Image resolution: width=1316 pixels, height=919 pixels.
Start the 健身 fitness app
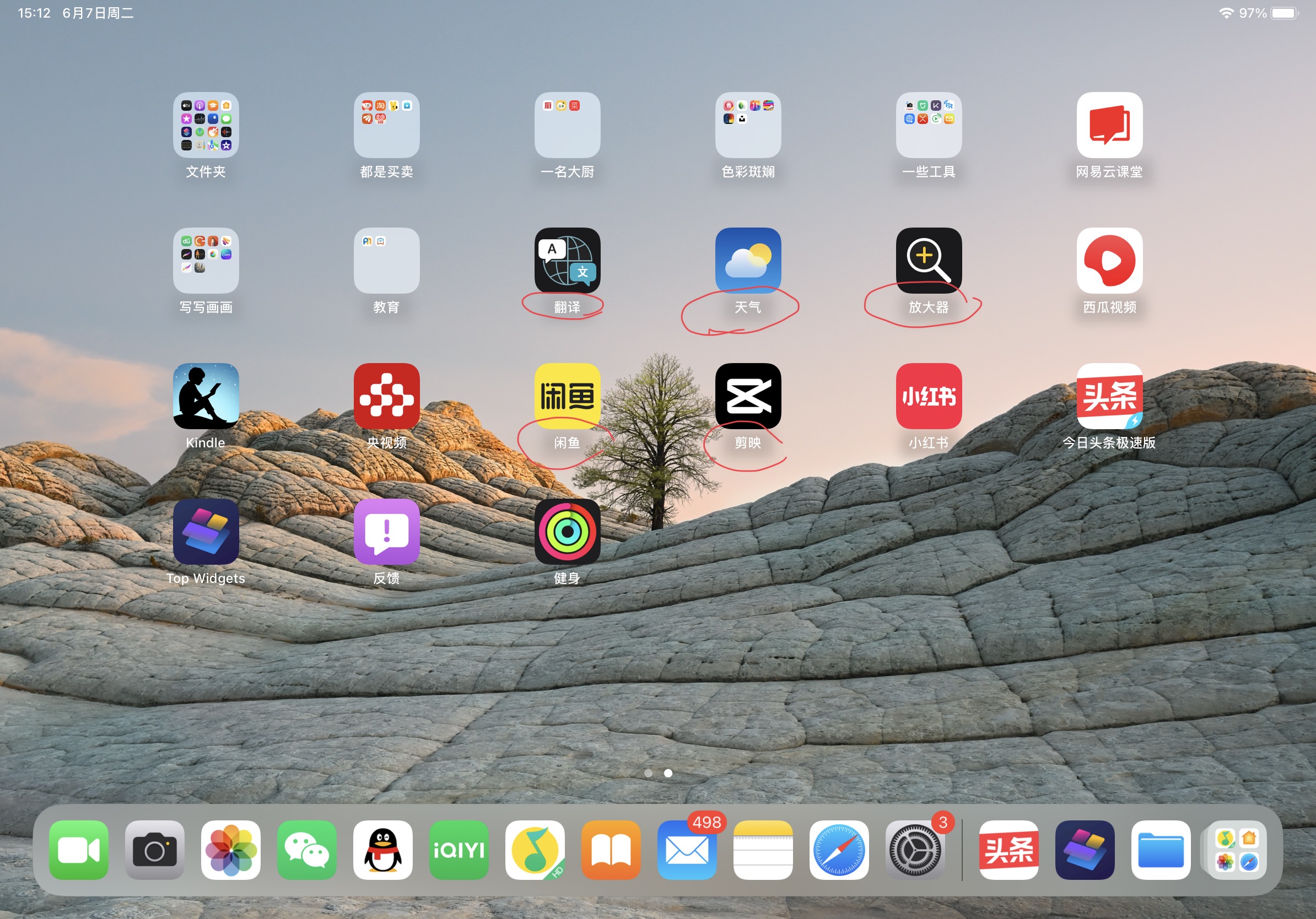coord(567,532)
